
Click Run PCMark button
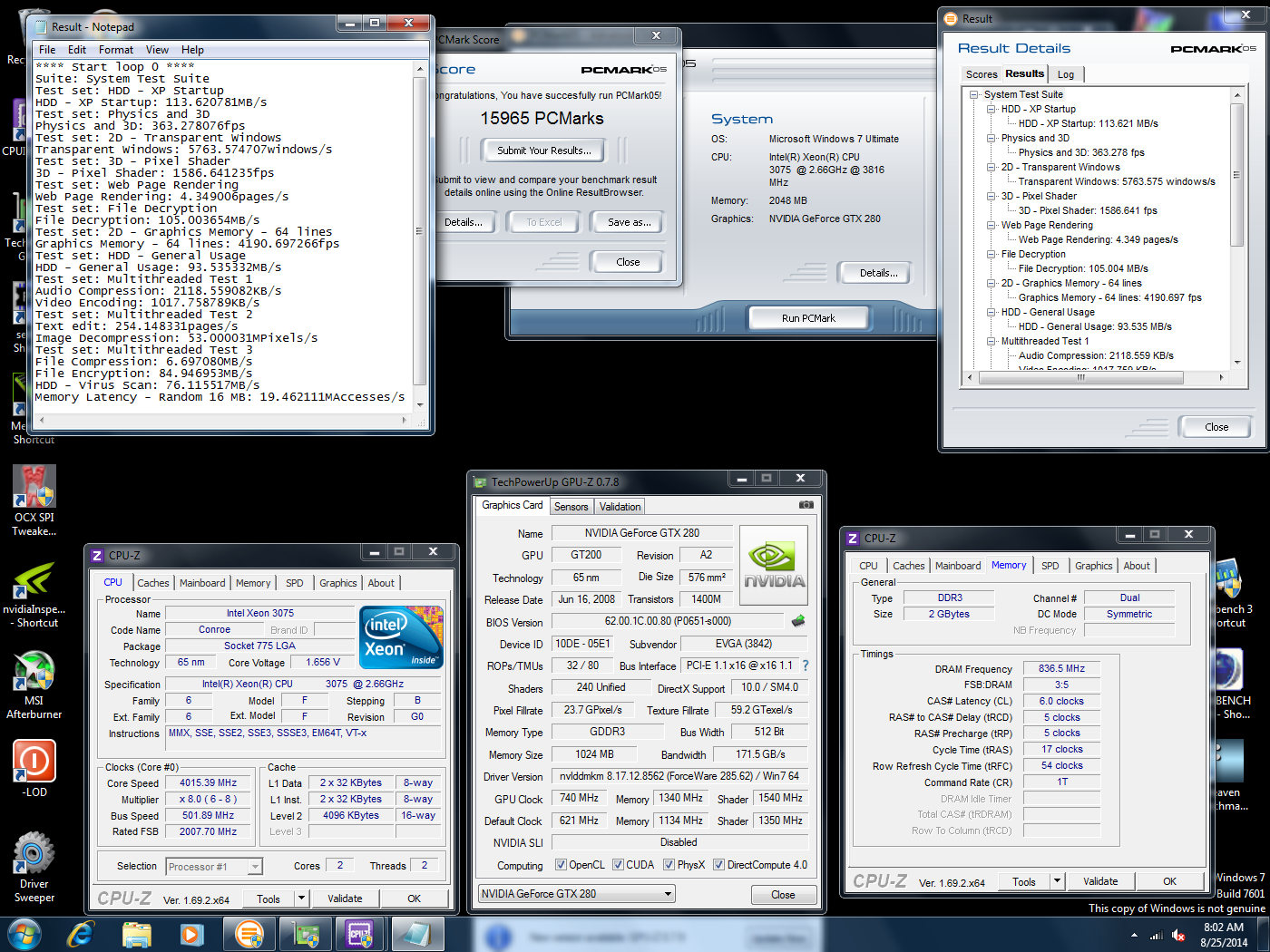808,318
